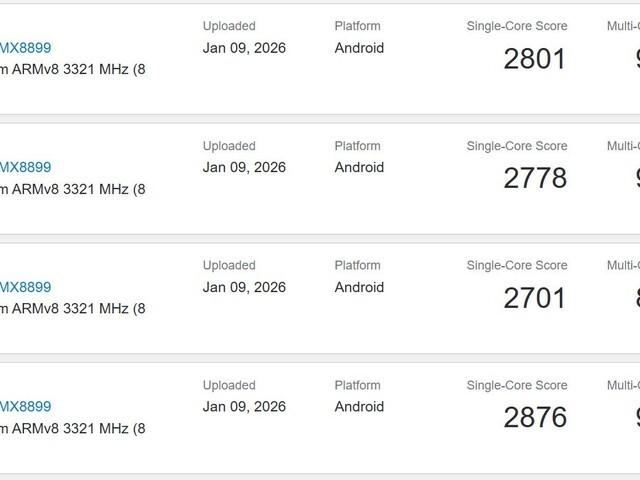640x480 pixels.
Task: Click the single-core score 2801
Action: [x=534, y=58]
